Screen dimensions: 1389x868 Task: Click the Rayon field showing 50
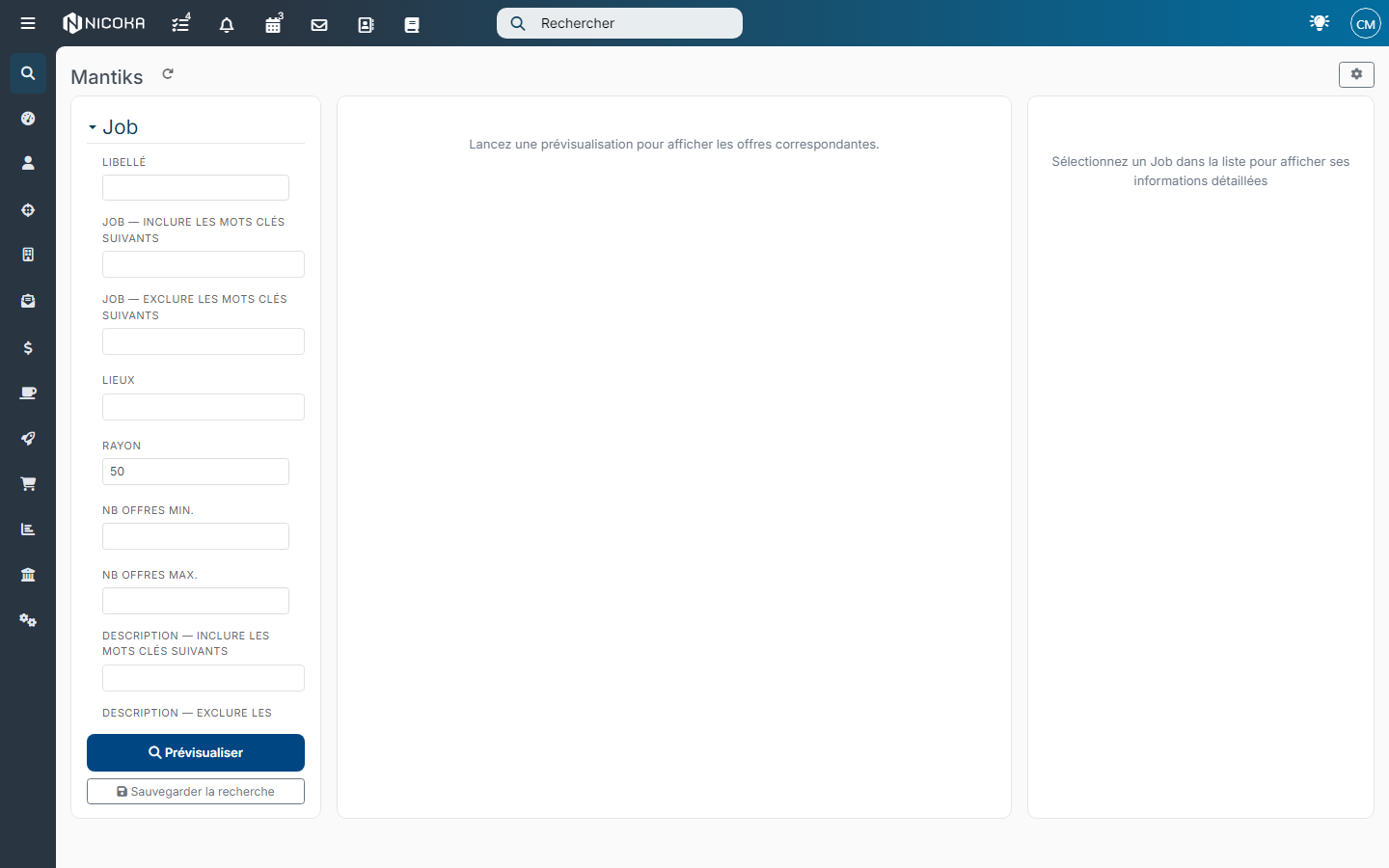click(196, 472)
